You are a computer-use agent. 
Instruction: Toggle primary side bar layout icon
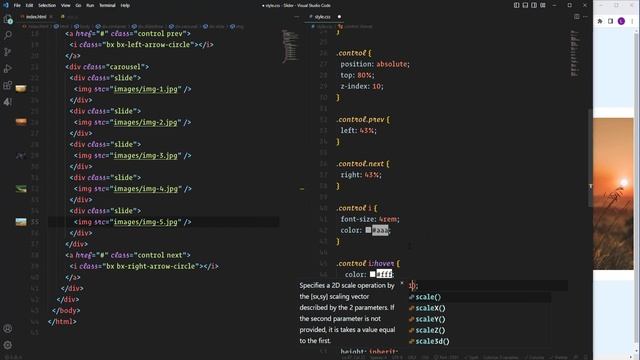(x=516, y=5)
